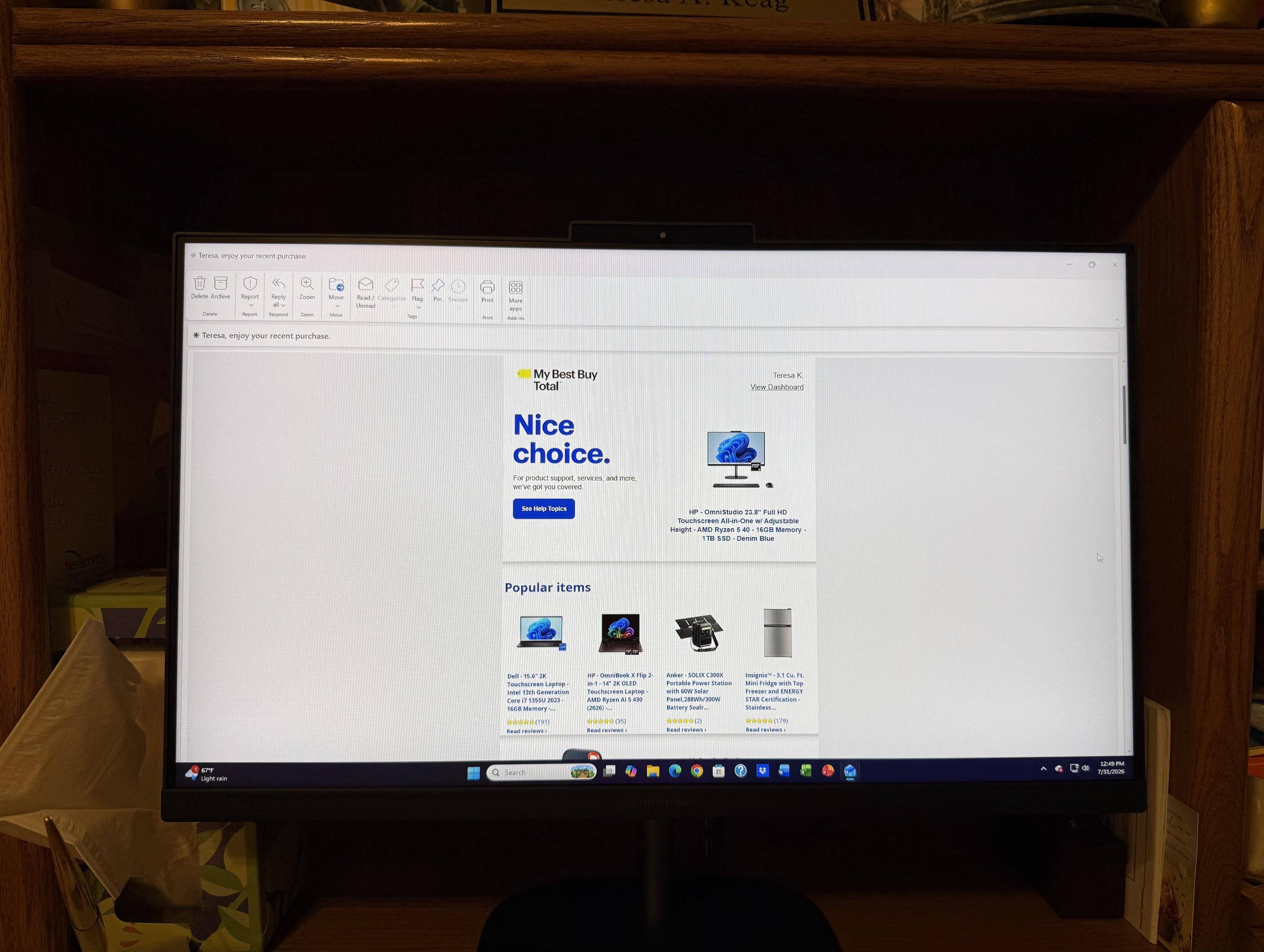Open the volume control in the tray
Screen dimensions: 1264x952
pyautogui.click(x=1085, y=768)
